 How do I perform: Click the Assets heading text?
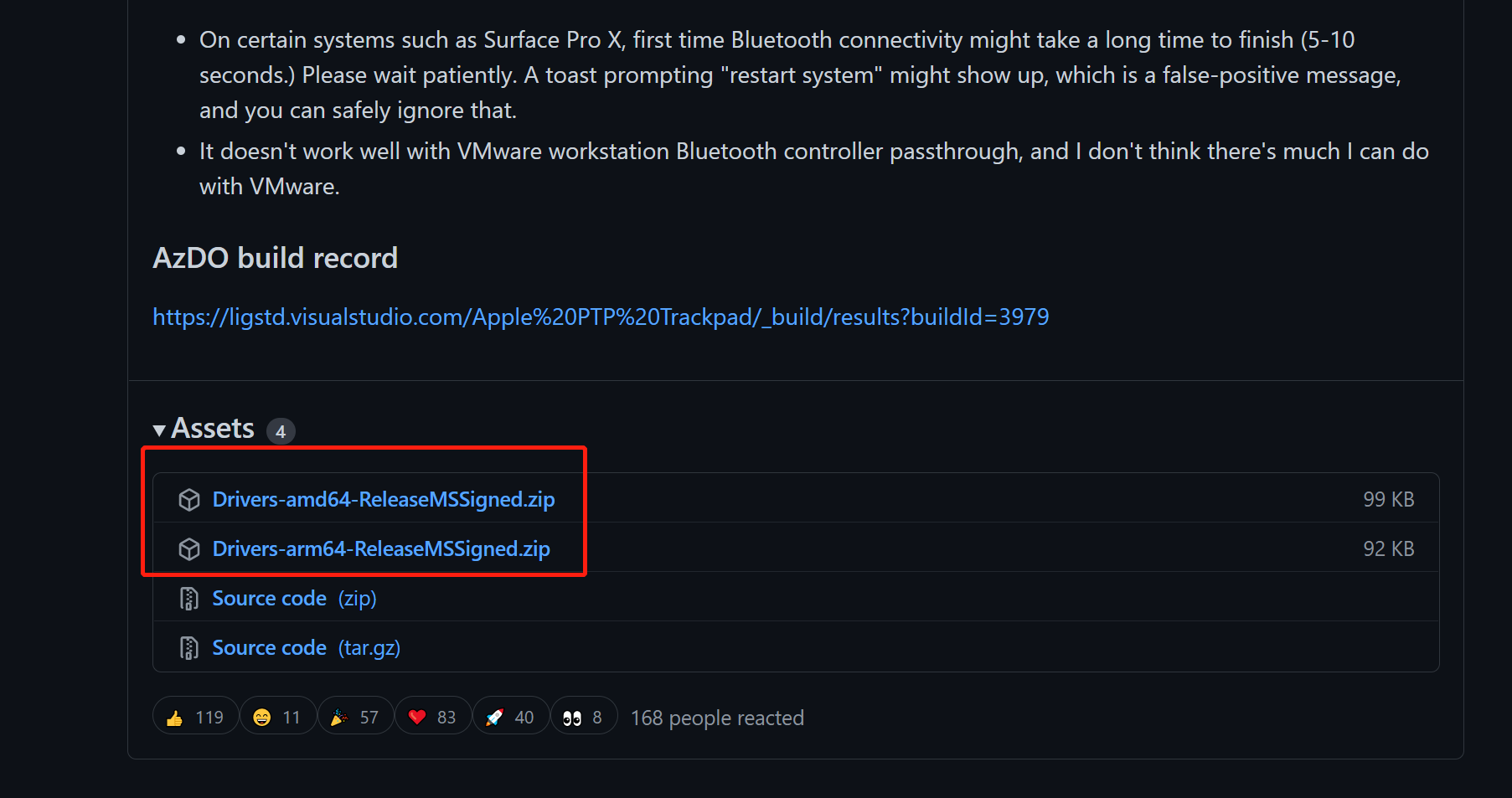click(213, 429)
